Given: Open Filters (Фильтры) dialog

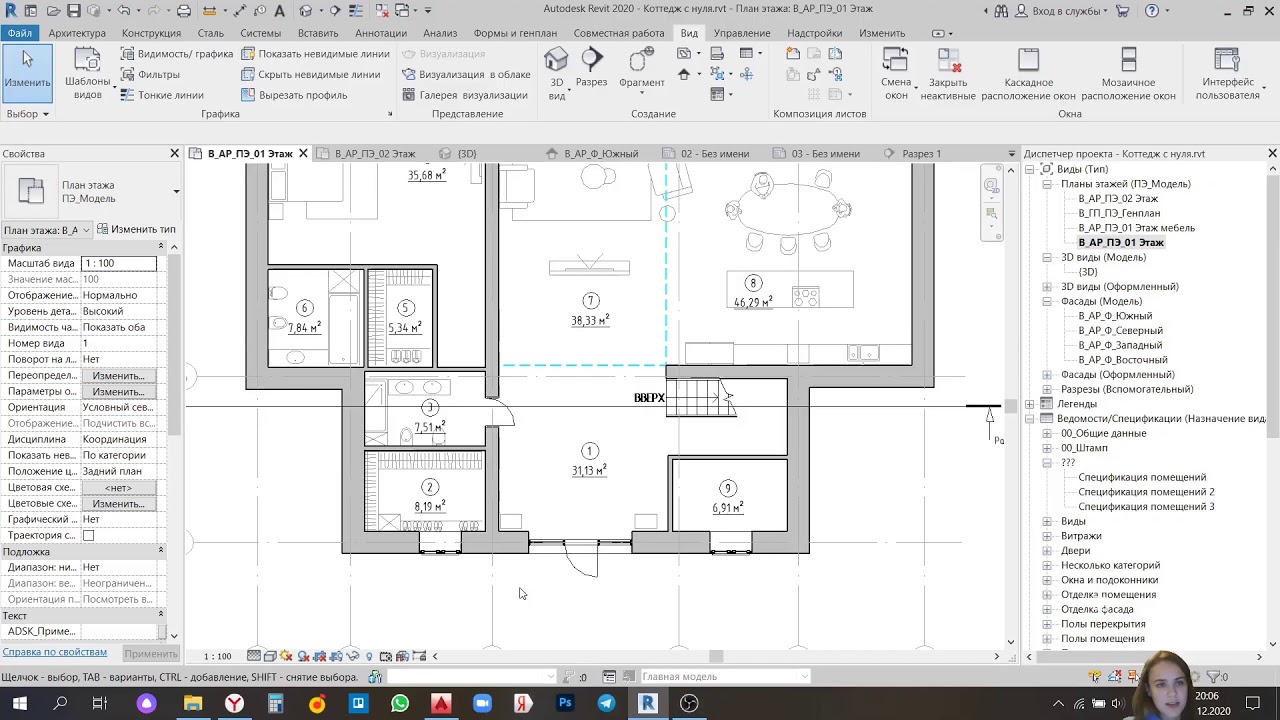Looking at the screenshot, I should click(150, 74).
